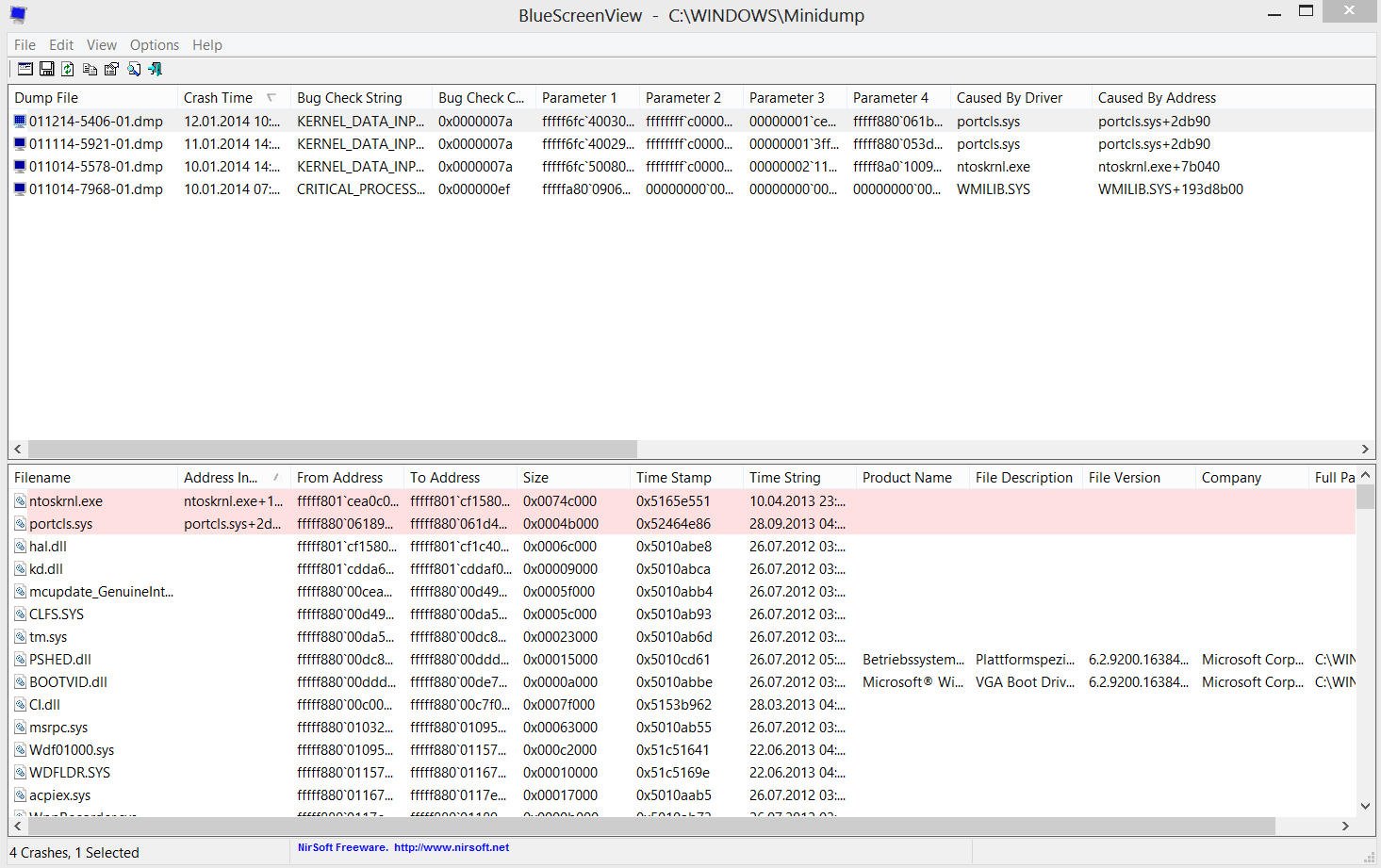Sort by Caused By Driver column header

tap(1021, 97)
